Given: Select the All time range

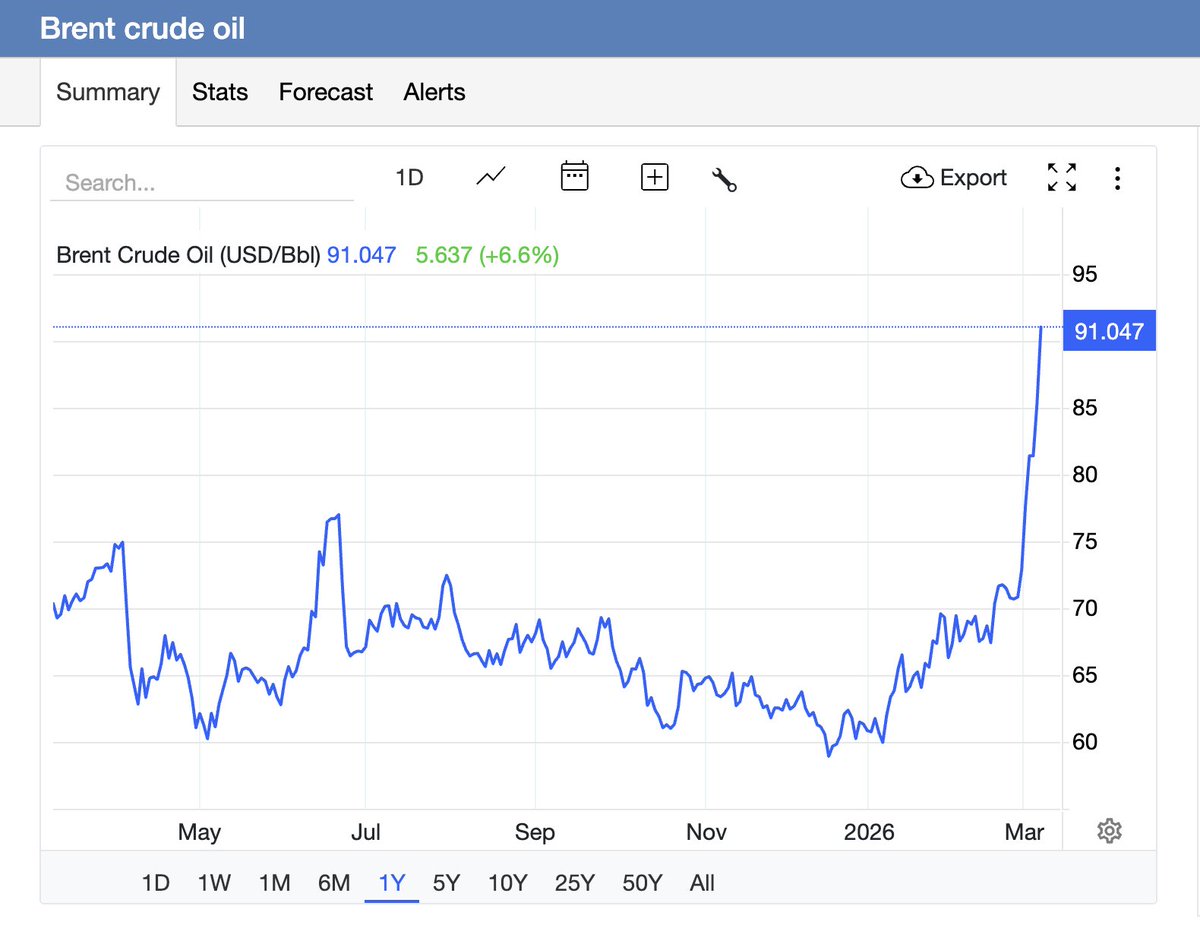Looking at the screenshot, I should click(x=702, y=883).
